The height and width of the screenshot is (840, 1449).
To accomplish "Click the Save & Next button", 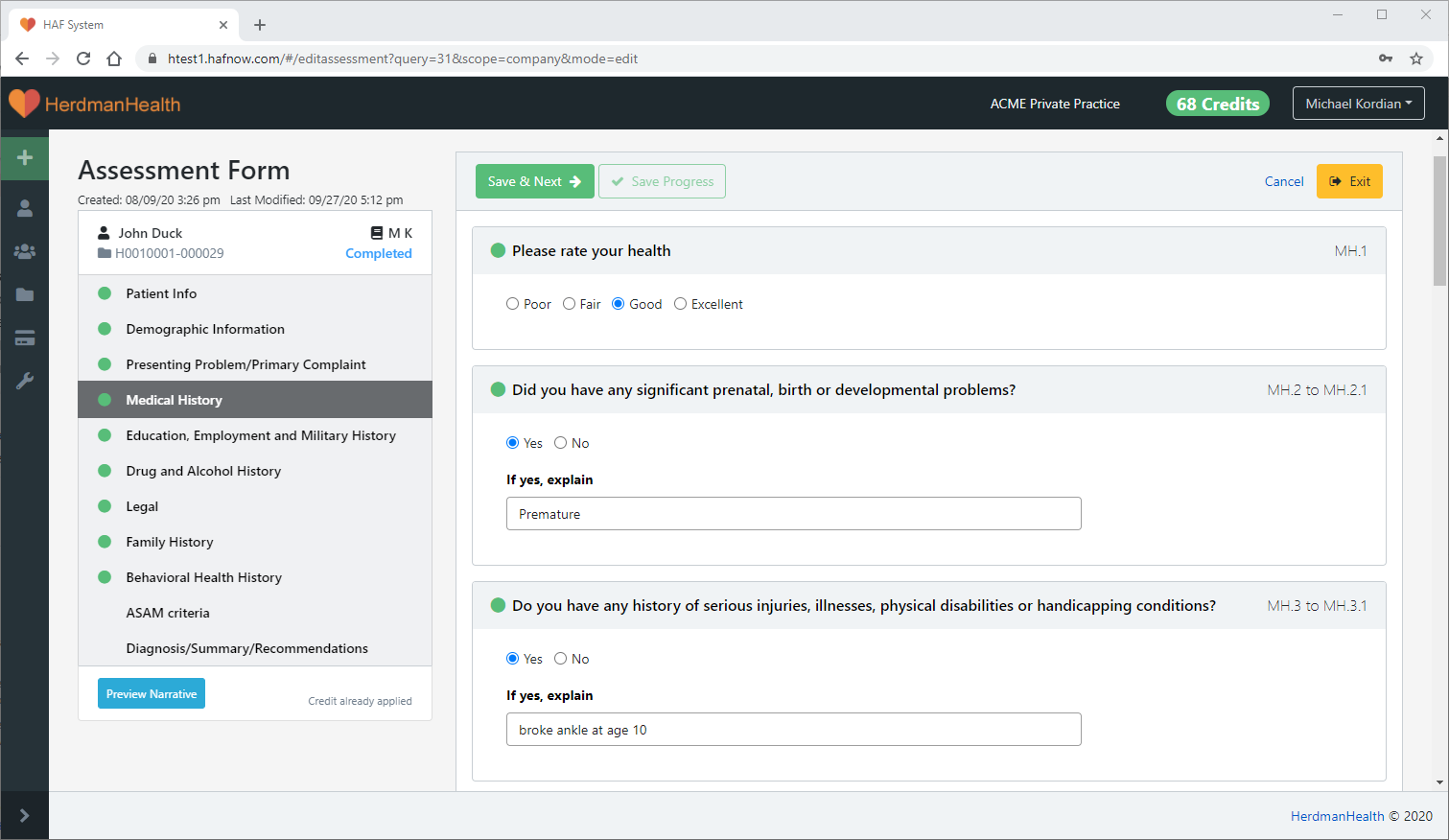I will pos(534,181).
